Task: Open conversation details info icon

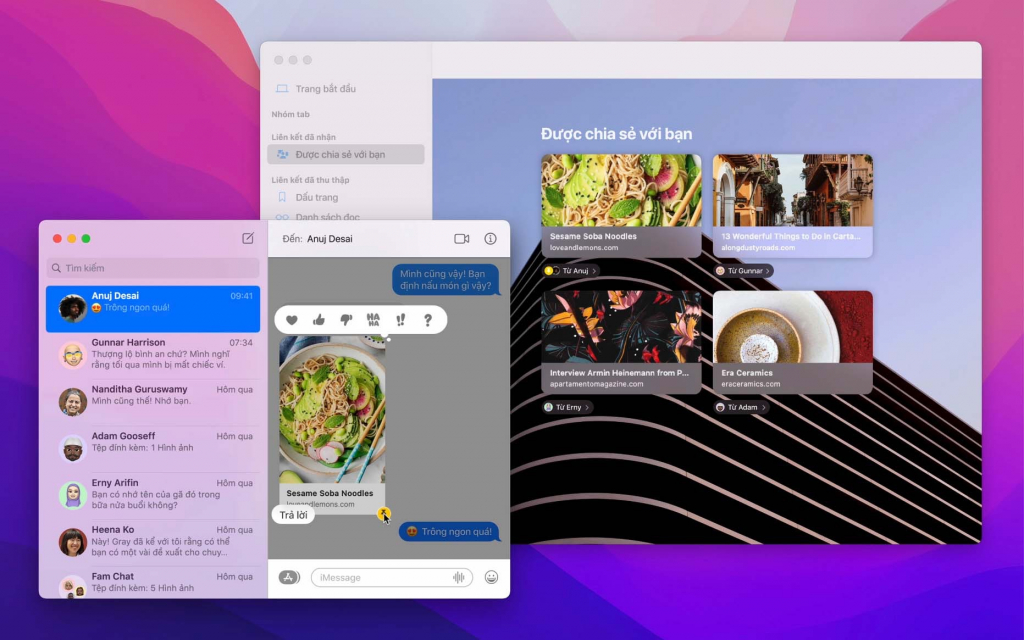Action: pos(490,239)
